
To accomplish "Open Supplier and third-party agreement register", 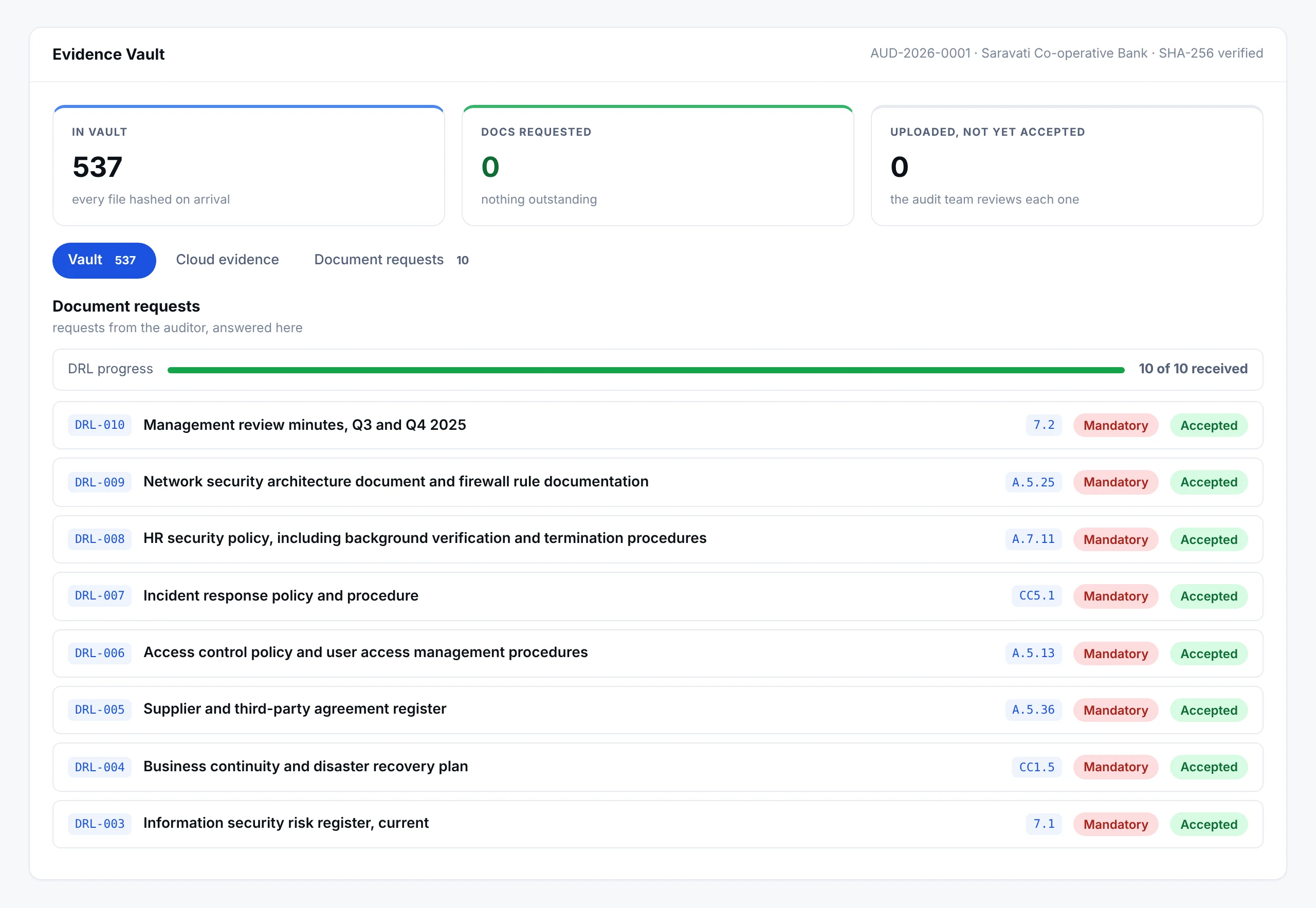I will 657,710.
